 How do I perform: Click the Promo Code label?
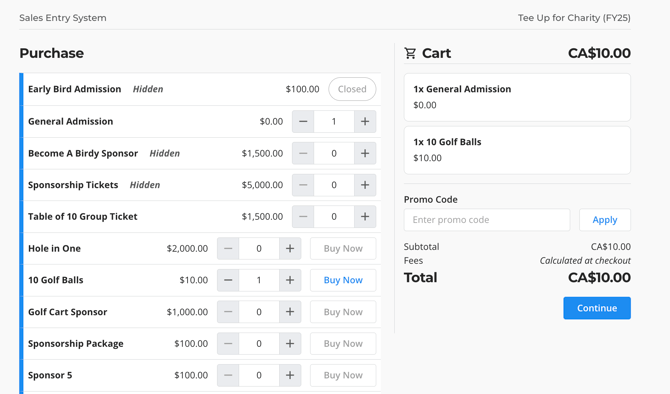click(431, 200)
